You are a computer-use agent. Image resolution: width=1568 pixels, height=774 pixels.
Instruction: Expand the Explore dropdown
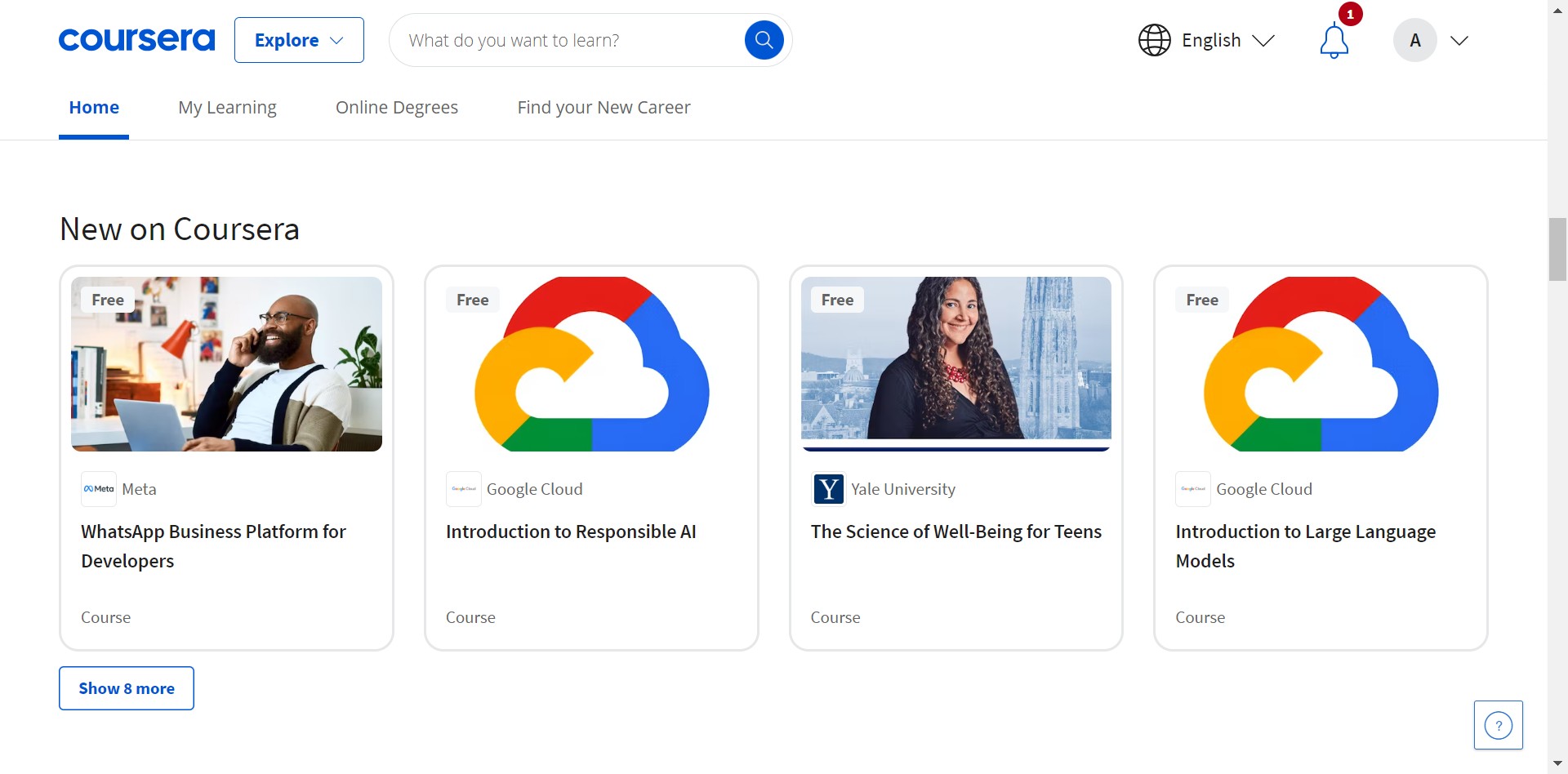[299, 40]
